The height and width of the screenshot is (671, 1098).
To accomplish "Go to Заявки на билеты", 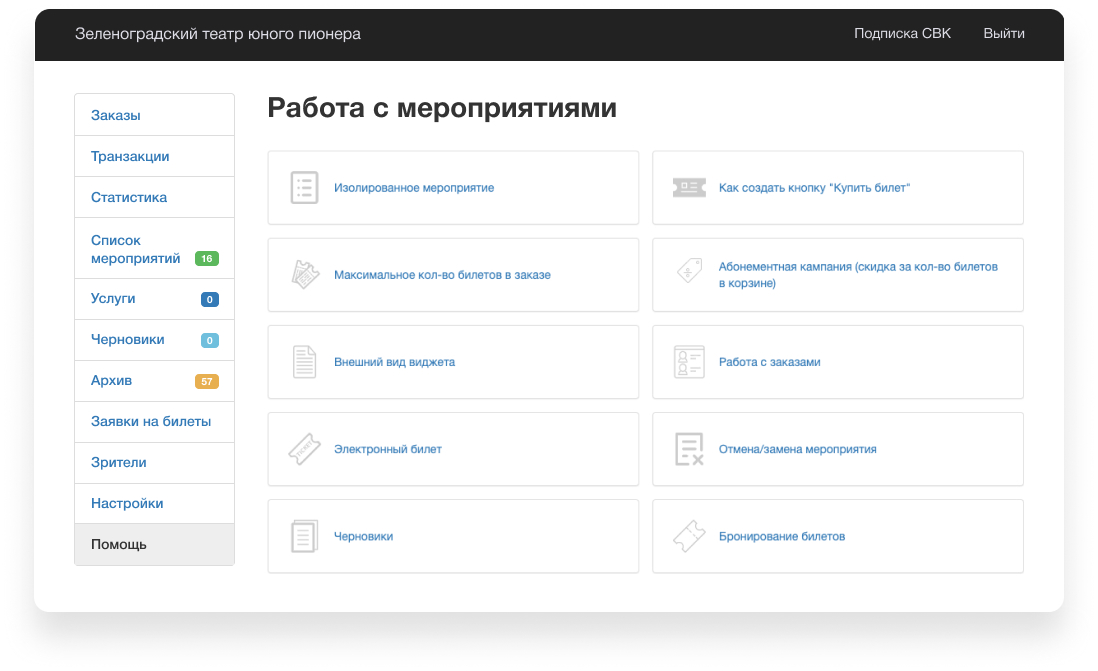I will tap(154, 422).
